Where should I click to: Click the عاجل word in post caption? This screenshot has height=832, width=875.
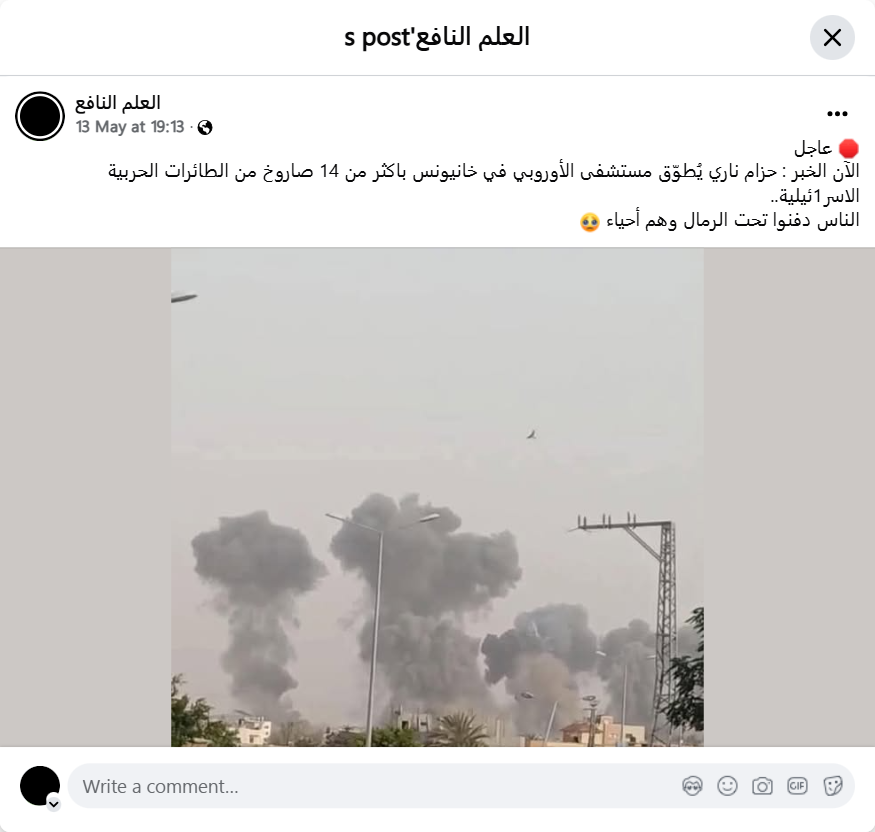(813, 149)
